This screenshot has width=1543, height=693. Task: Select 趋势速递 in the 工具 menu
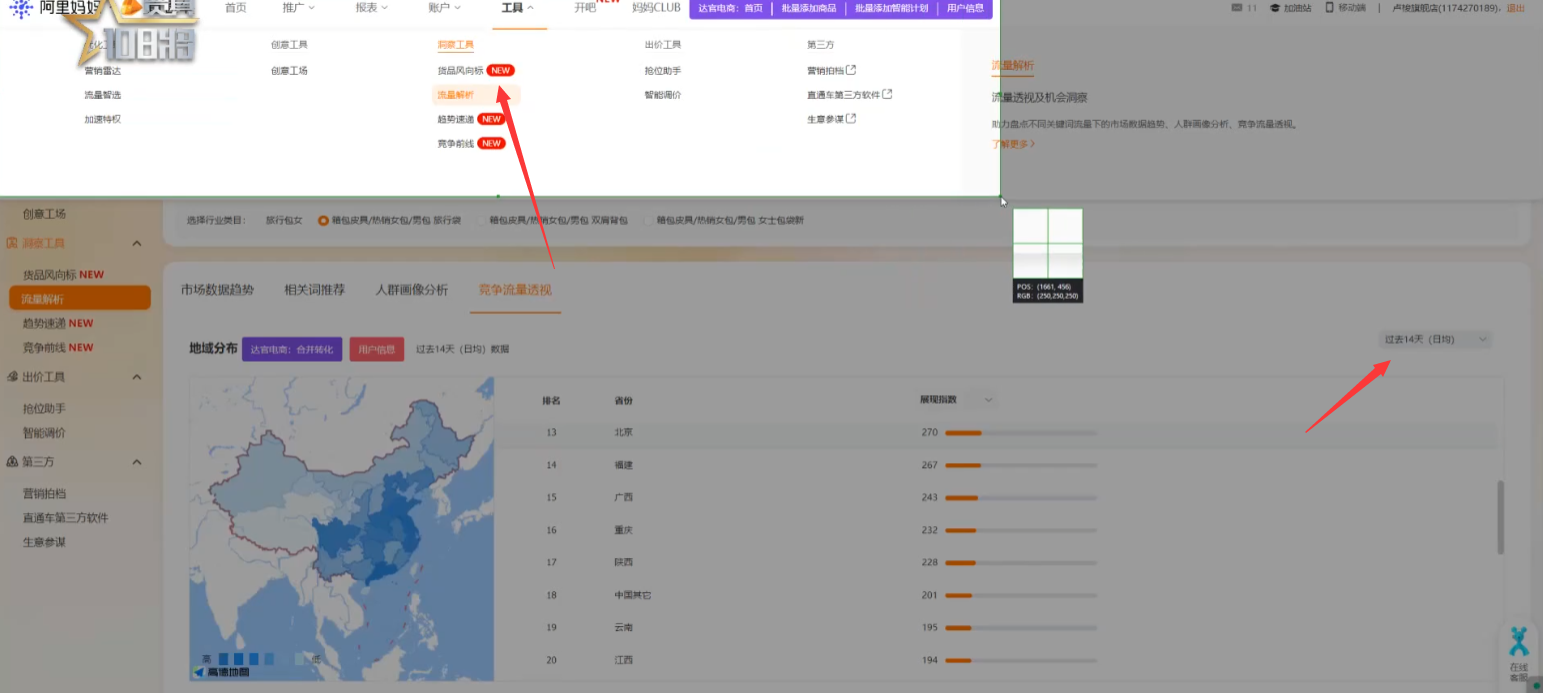click(456, 119)
